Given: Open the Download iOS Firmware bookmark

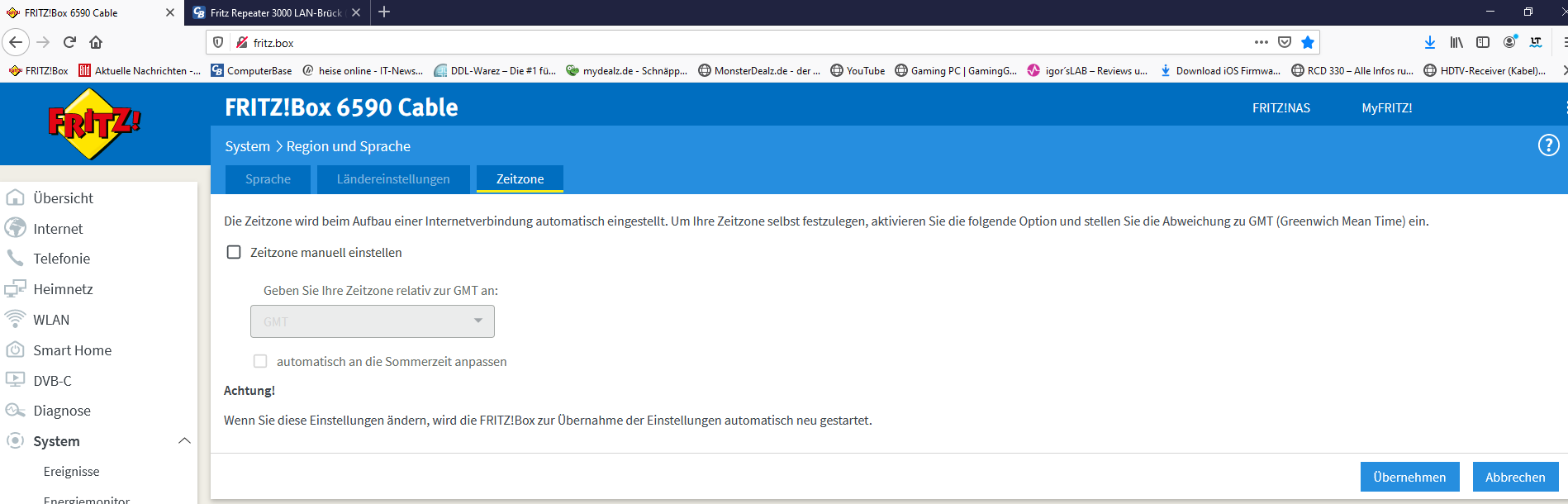Looking at the screenshot, I should [x=1220, y=71].
